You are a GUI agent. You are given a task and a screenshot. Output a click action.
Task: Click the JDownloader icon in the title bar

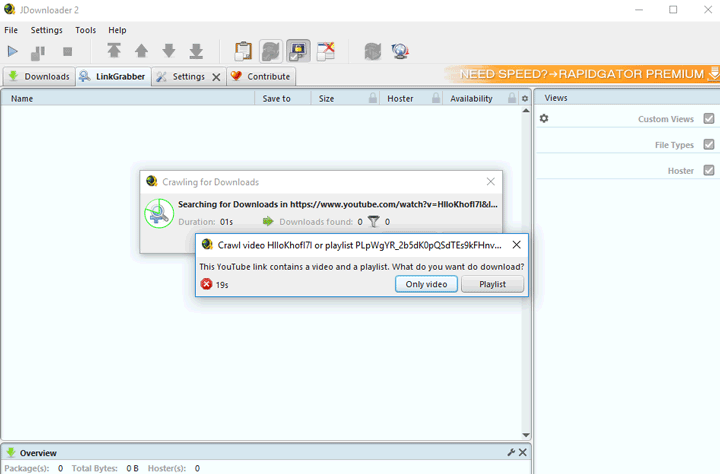tap(10, 9)
